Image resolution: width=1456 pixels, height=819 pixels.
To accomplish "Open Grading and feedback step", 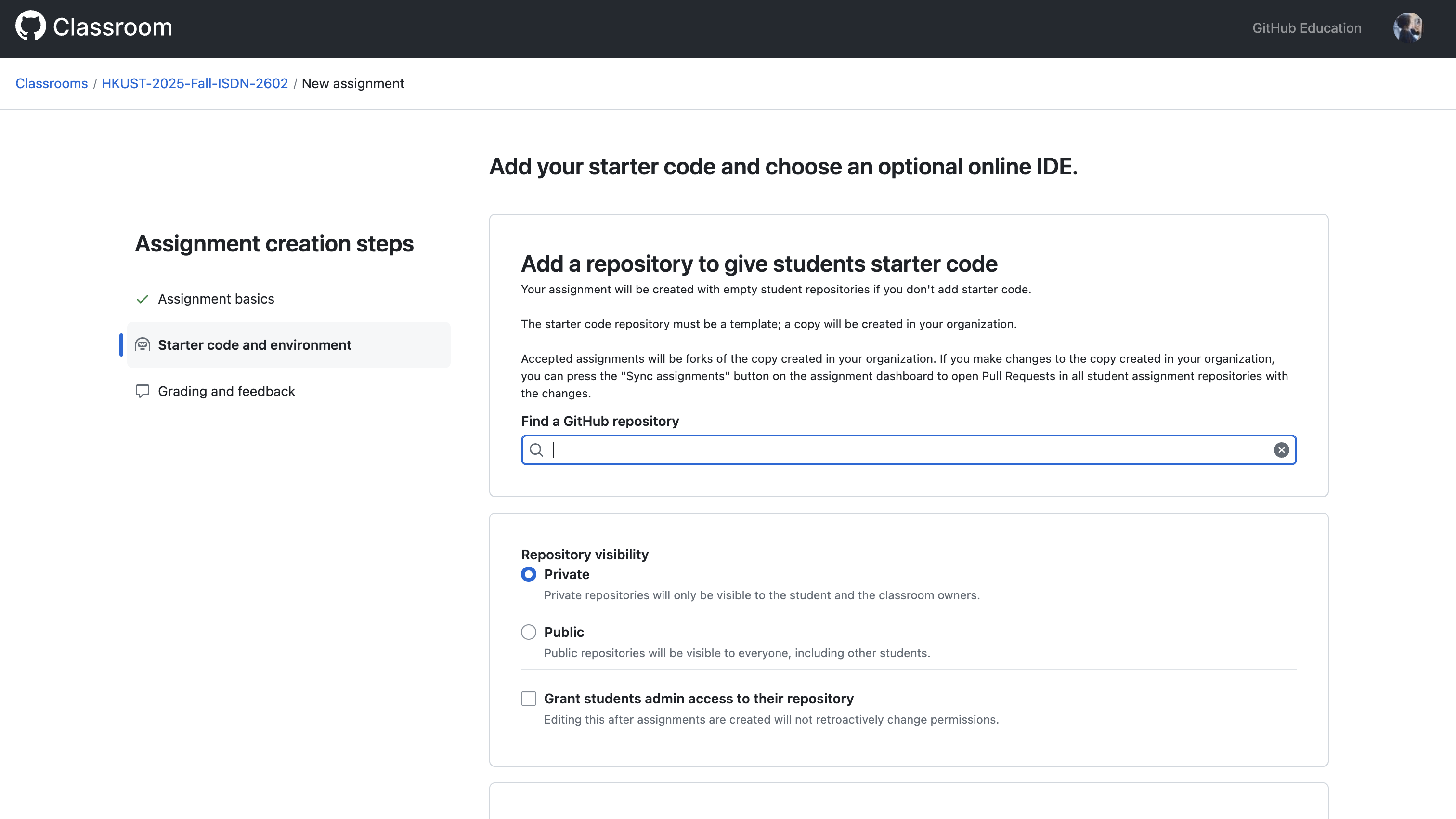I will tap(226, 391).
